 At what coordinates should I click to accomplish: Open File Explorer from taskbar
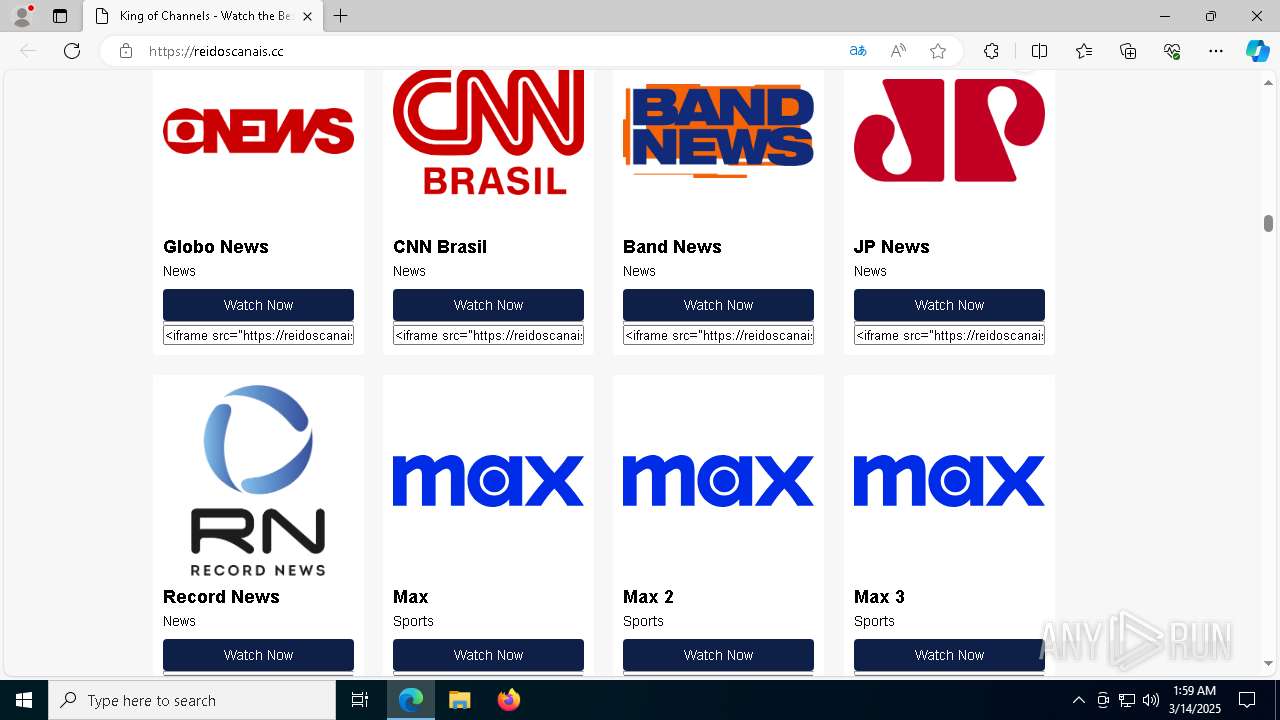tap(460, 700)
